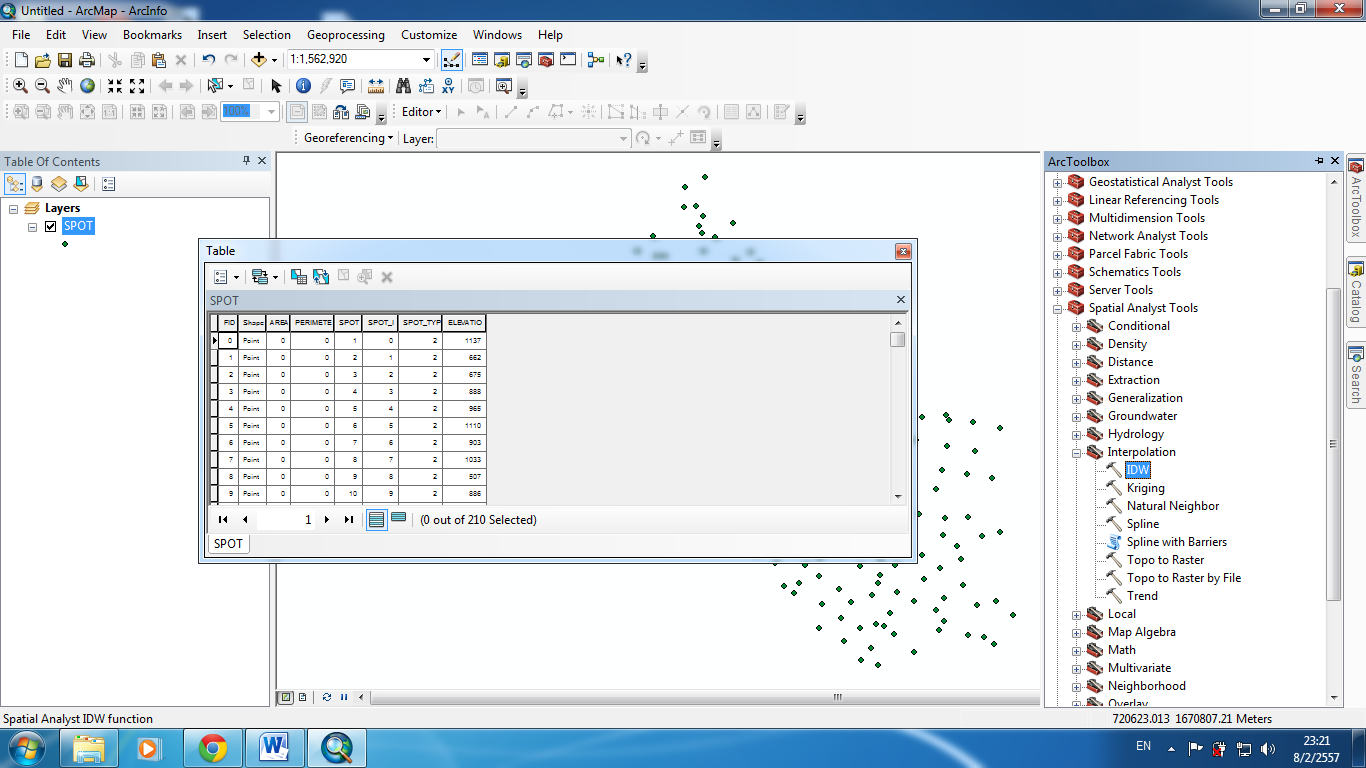Viewport: 1366px width, 768px height.
Task: Open the Geoprocessing menu
Action: tap(346, 34)
